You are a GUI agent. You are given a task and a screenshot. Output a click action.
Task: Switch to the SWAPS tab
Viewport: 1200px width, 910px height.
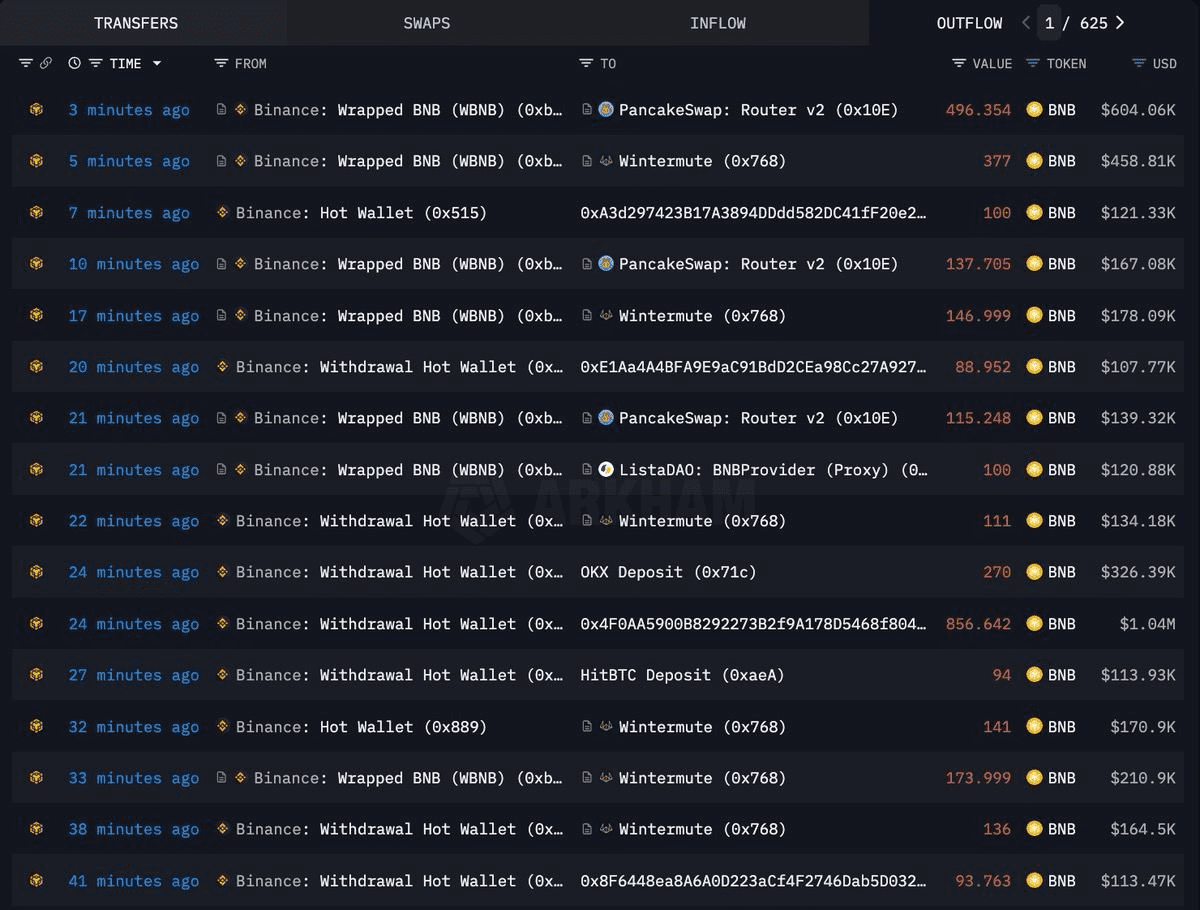(426, 22)
